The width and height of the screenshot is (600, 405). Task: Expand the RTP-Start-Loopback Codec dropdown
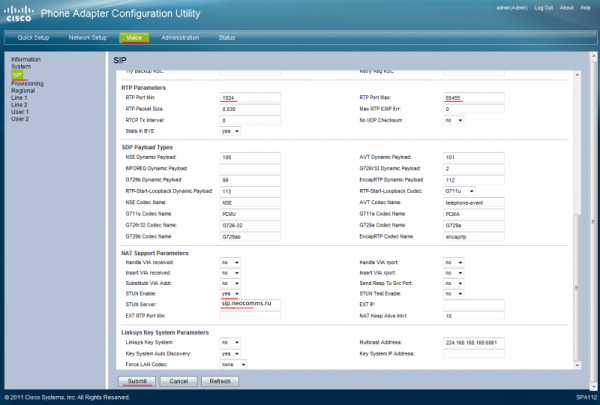coord(459,190)
